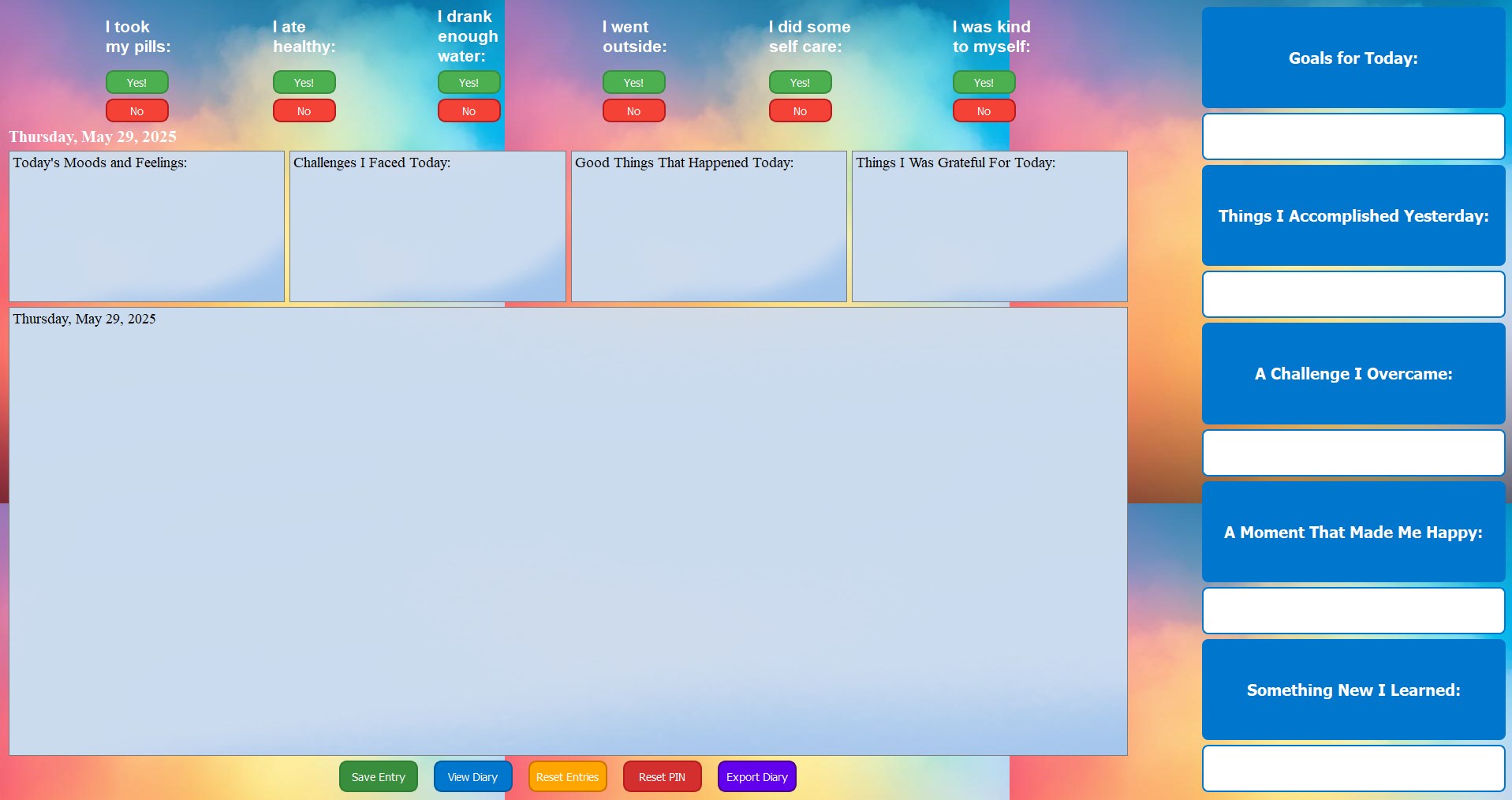Click the Reset PIN button
Viewport: 1512px width, 800px height.
pos(663,777)
